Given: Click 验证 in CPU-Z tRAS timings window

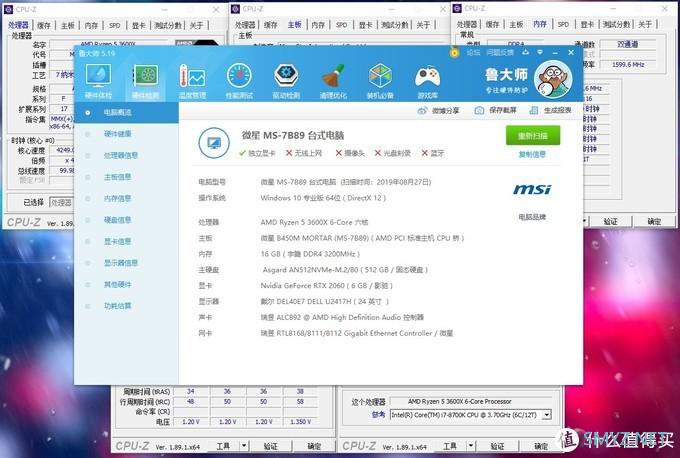Looking at the screenshot, I should 271,446.
